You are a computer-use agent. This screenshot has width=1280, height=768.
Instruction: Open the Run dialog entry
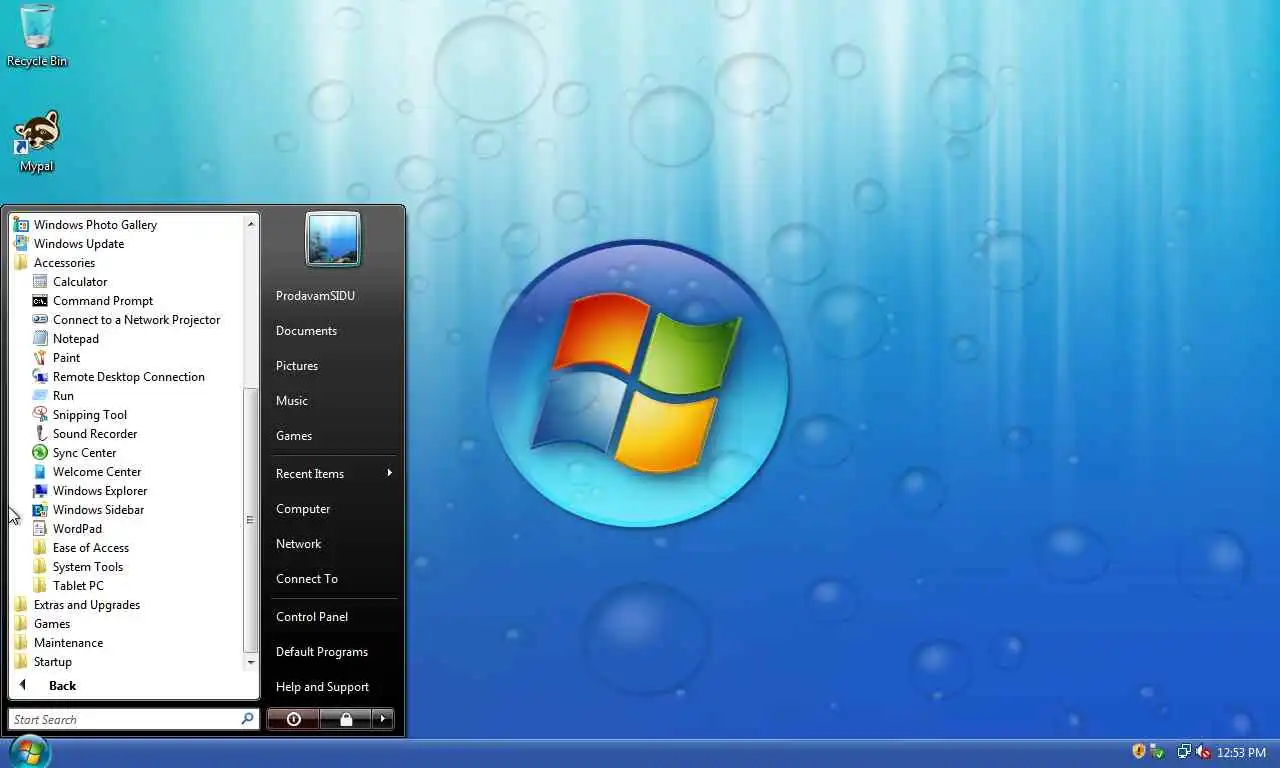point(53,396)
